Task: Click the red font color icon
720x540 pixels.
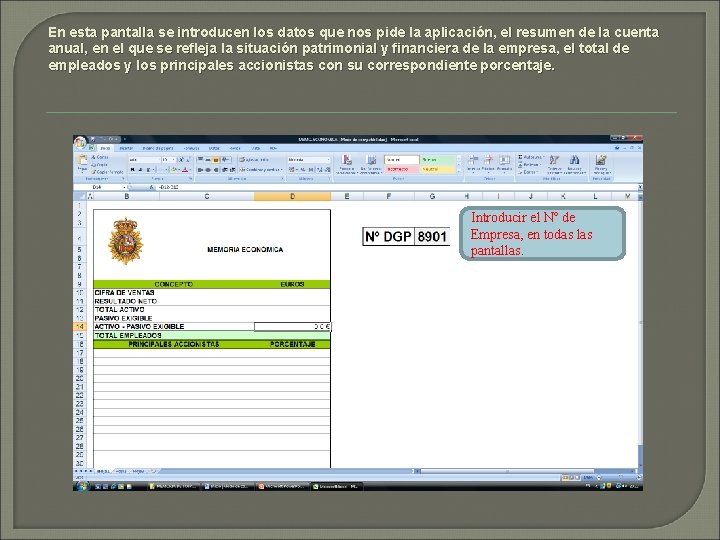Action: [186, 169]
